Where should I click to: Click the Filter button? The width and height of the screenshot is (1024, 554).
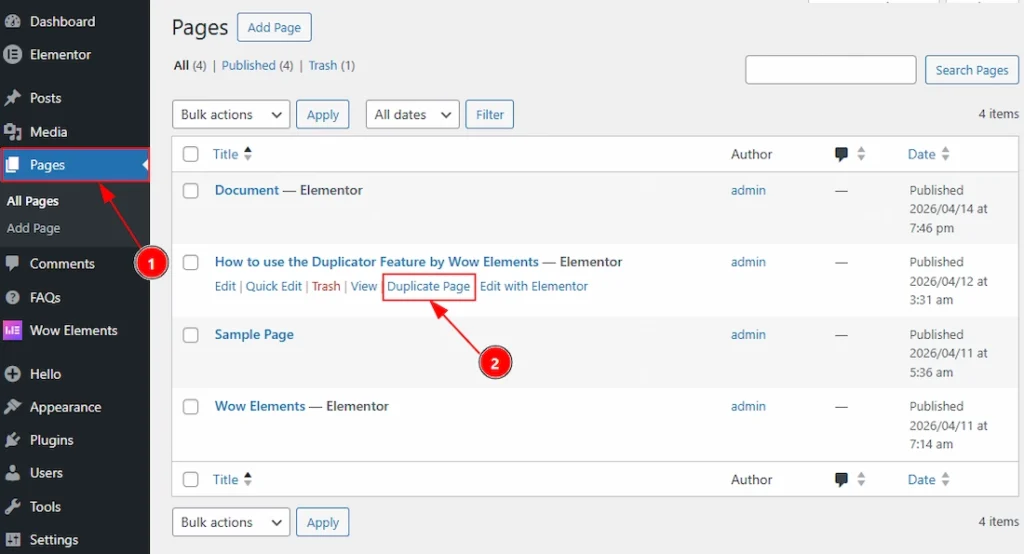coord(490,114)
